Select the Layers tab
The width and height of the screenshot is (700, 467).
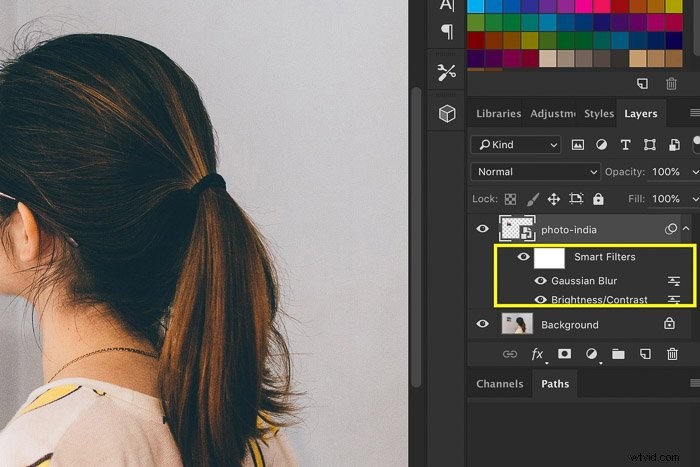click(x=641, y=113)
